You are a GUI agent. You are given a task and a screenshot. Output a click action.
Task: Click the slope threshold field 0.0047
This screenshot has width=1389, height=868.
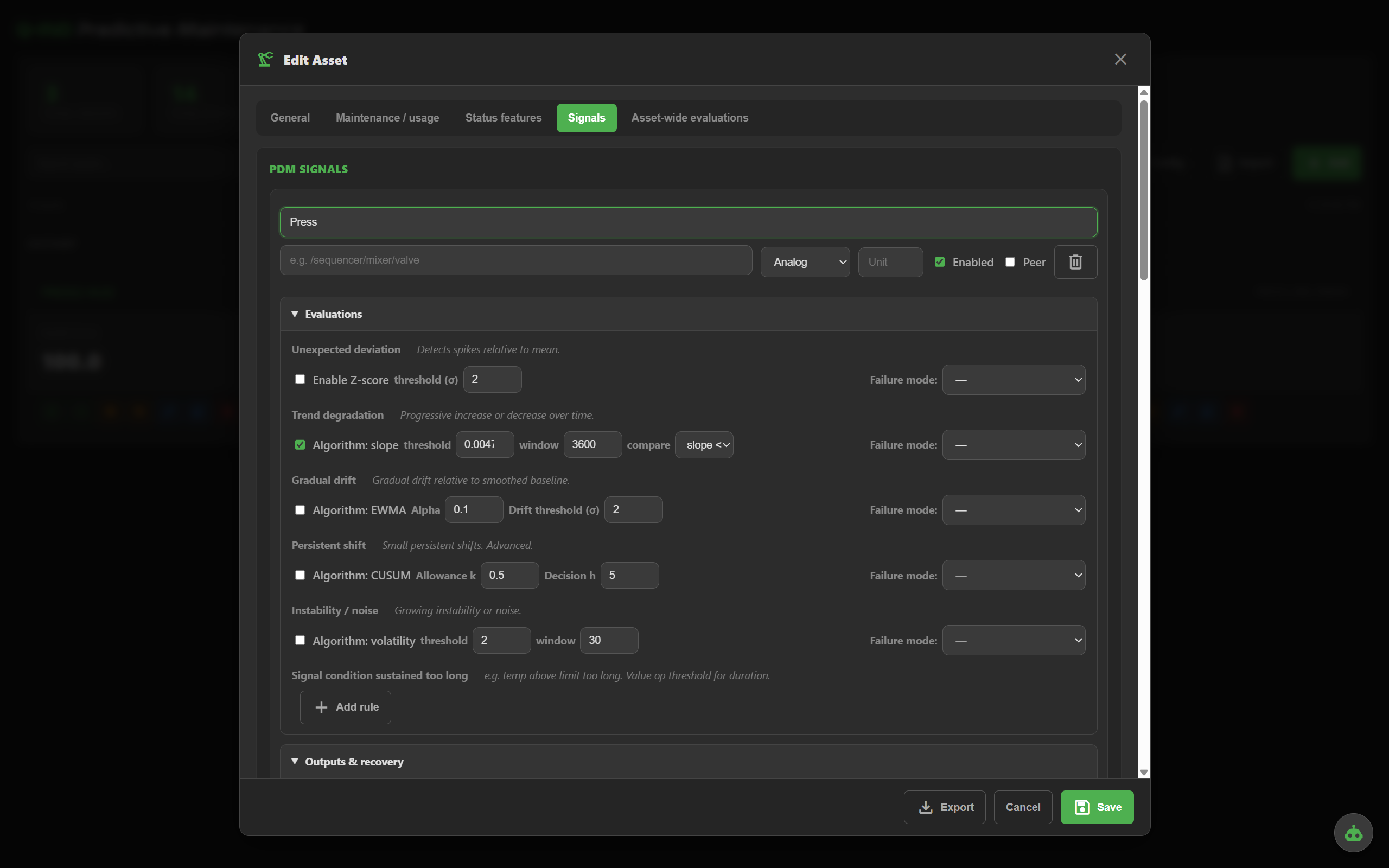click(485, 445)
